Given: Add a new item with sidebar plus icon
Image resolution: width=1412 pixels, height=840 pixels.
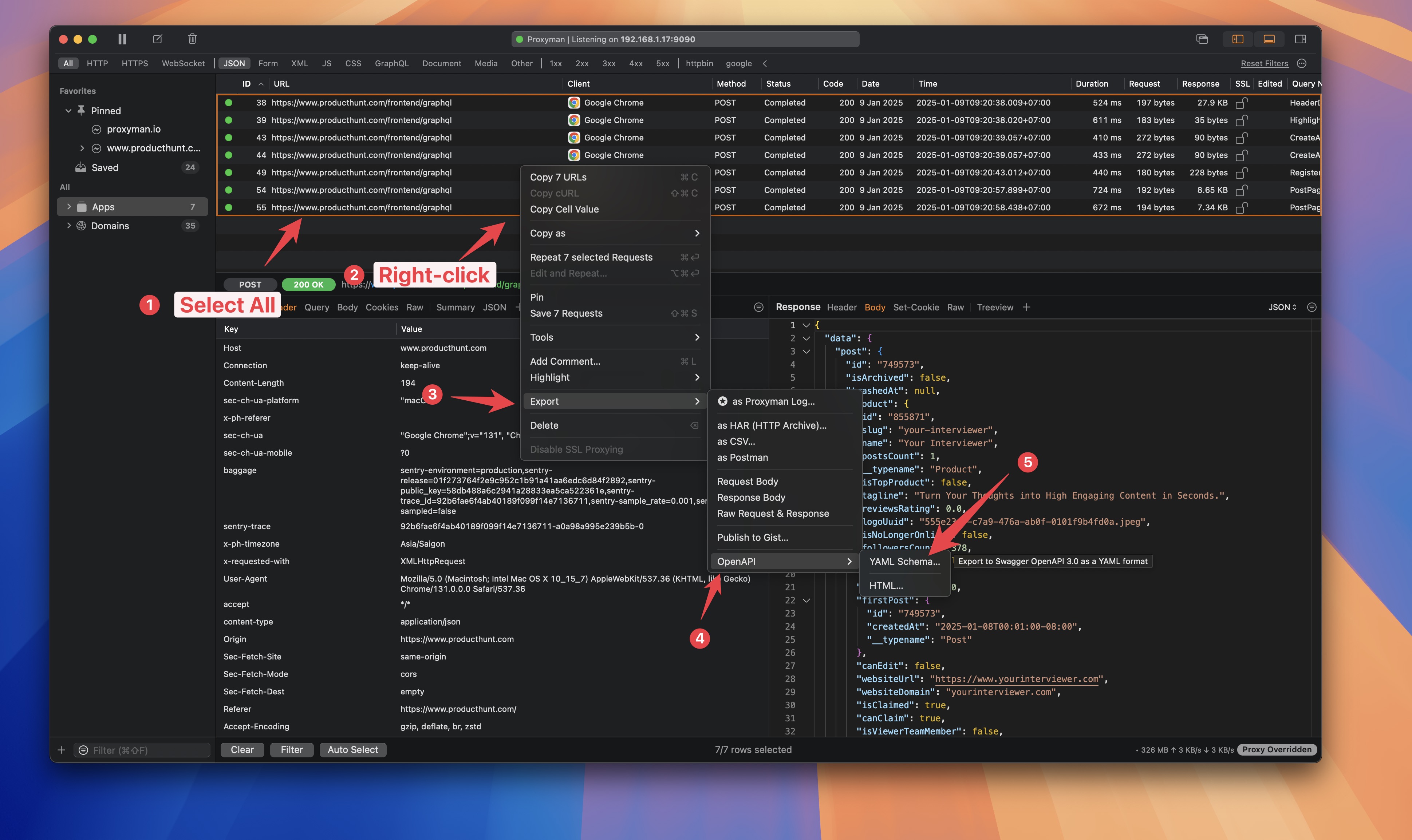Looking at the screenshot, I should pos(61,750).
